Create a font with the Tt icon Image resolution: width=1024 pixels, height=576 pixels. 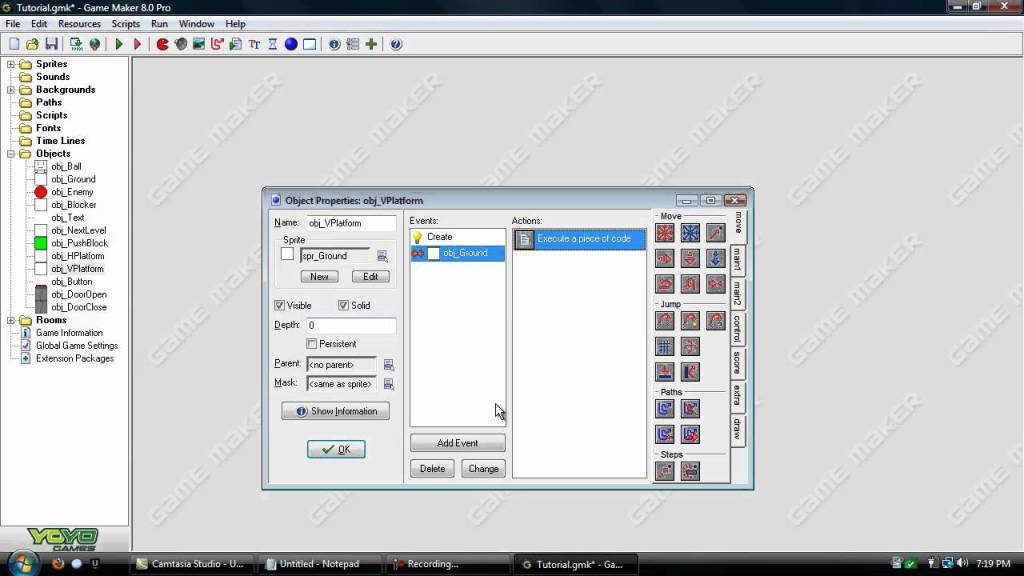[x=254, y=44]
